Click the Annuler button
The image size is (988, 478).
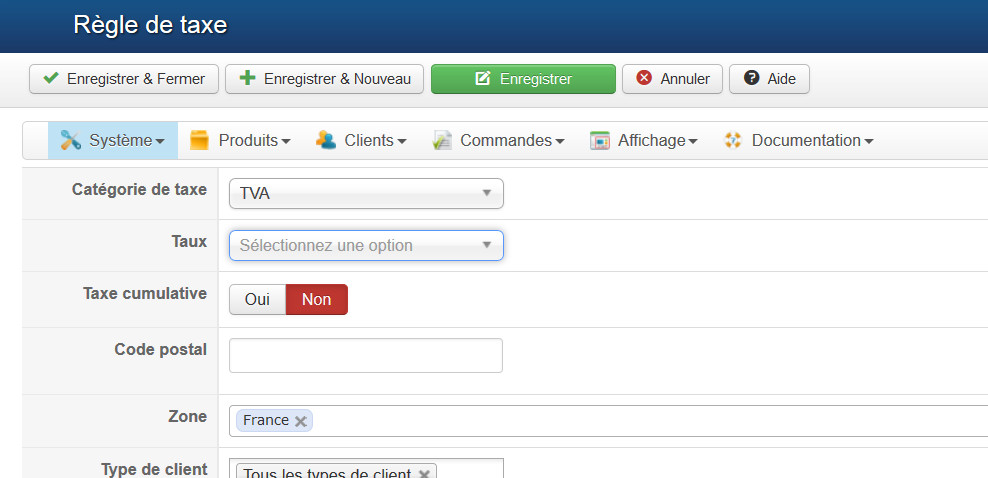(x=672, y=79)
